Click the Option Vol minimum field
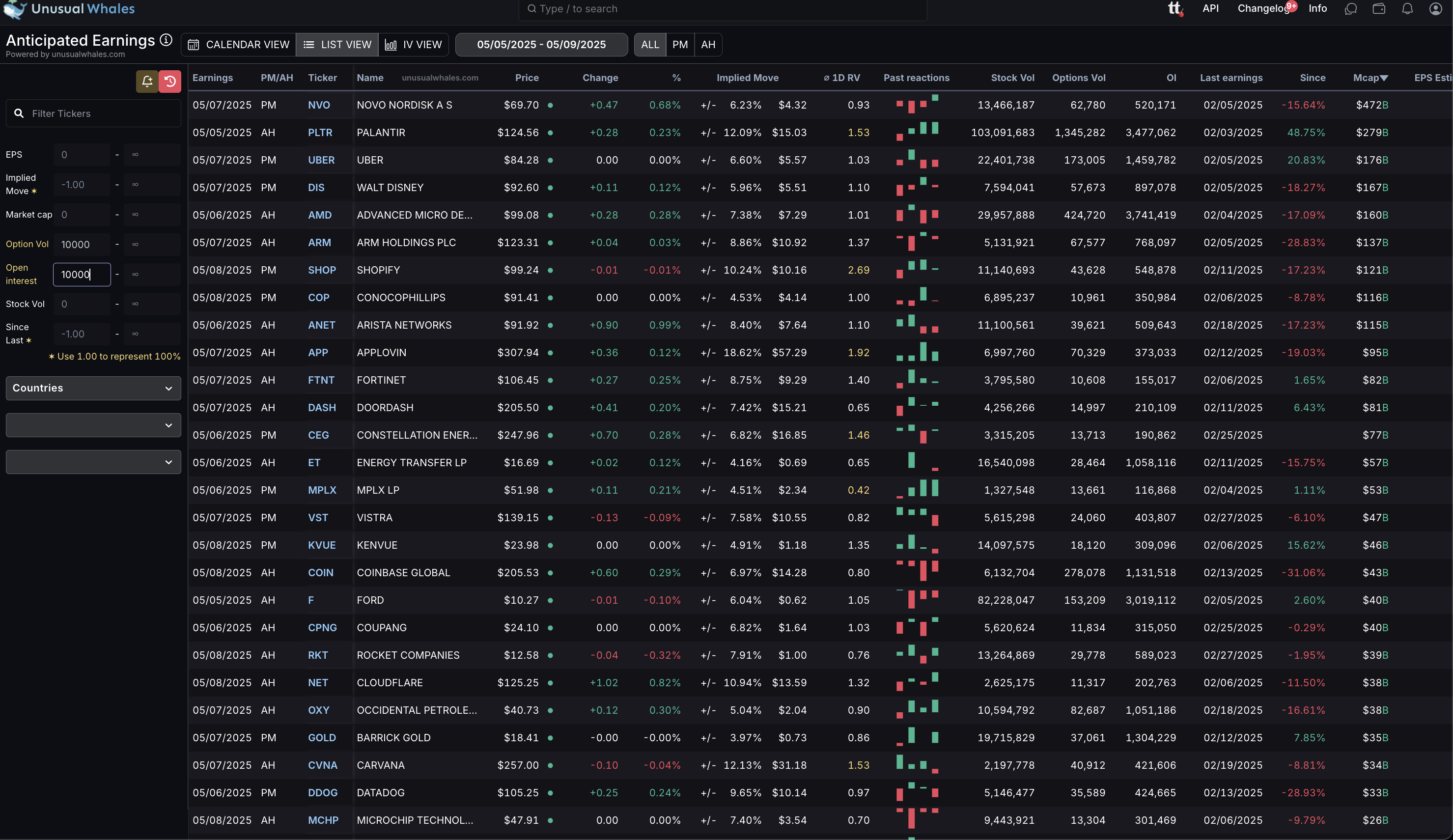 [82, 245]
